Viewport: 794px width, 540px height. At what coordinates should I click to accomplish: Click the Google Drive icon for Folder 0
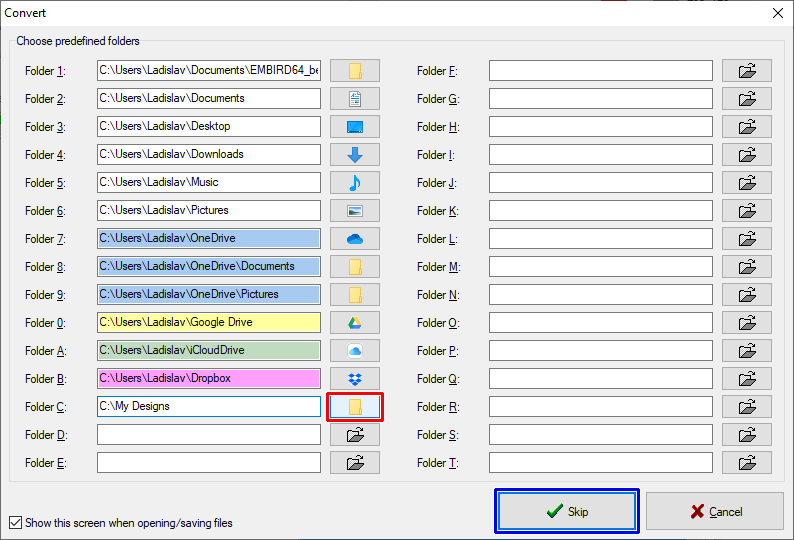click(355, 323)
